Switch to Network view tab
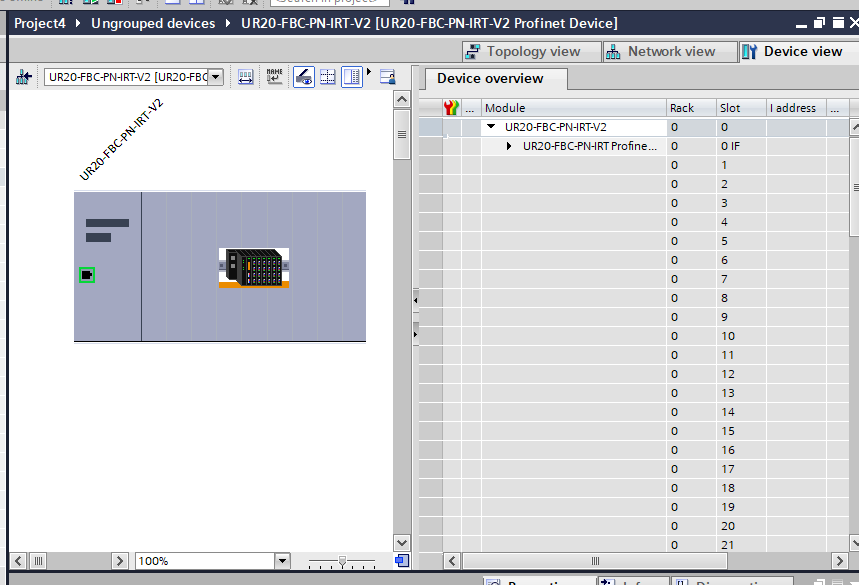 (669, 51)
